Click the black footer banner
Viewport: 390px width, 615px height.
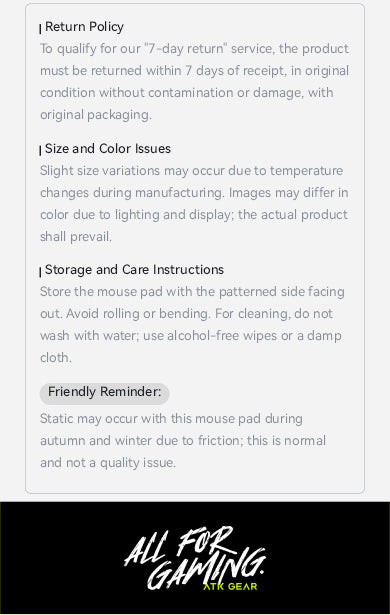click(x=195, y=558)
